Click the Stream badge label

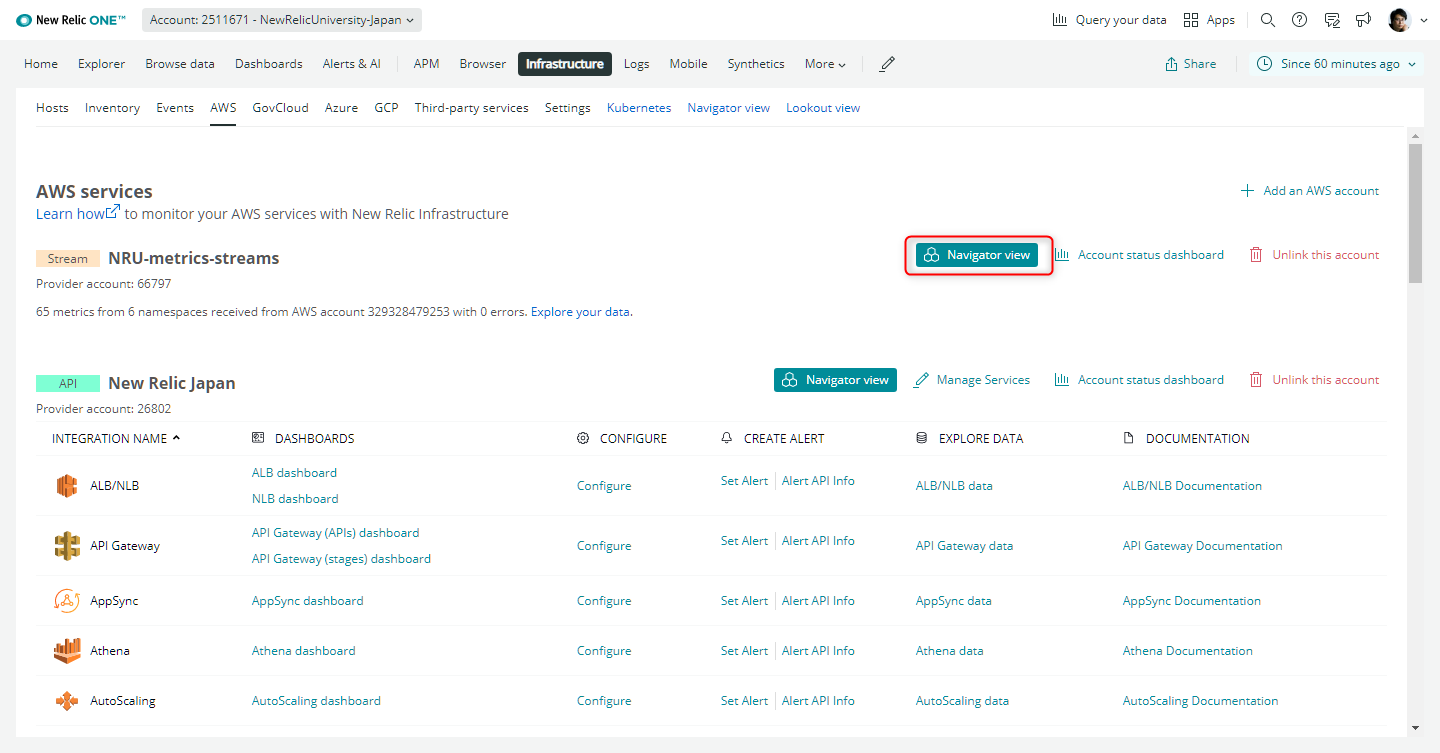point(68,259)
